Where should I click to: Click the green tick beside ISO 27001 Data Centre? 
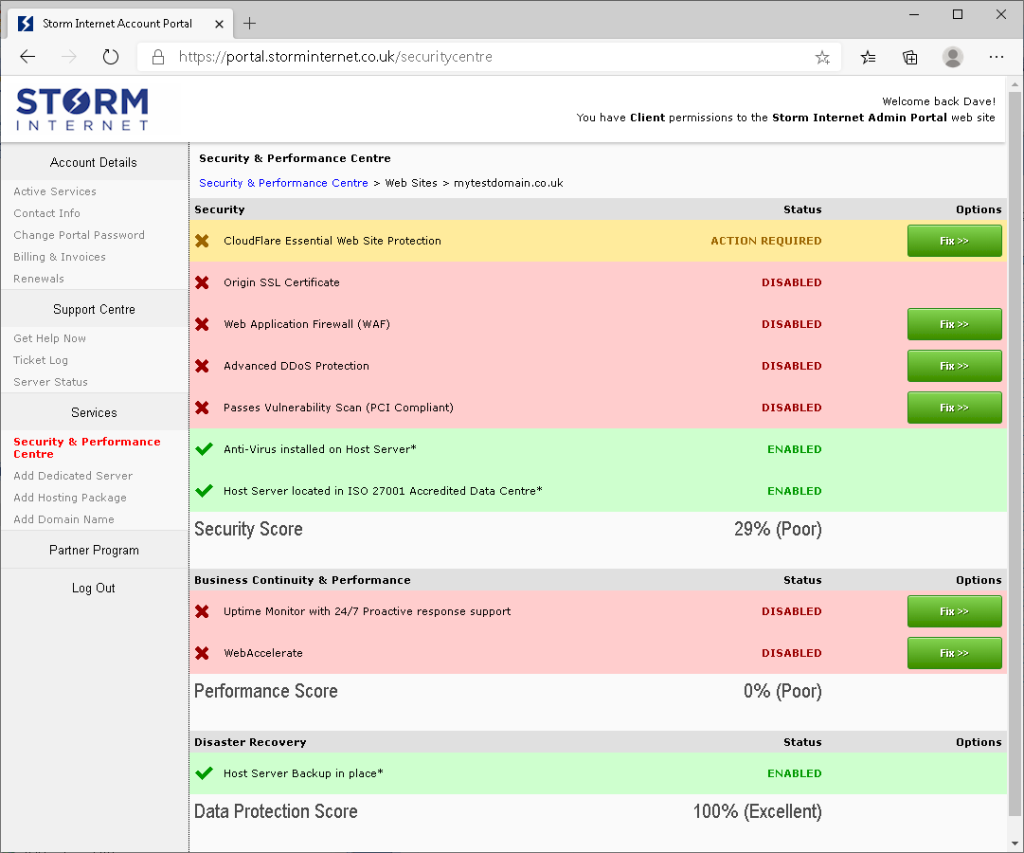tap(204, 491)
